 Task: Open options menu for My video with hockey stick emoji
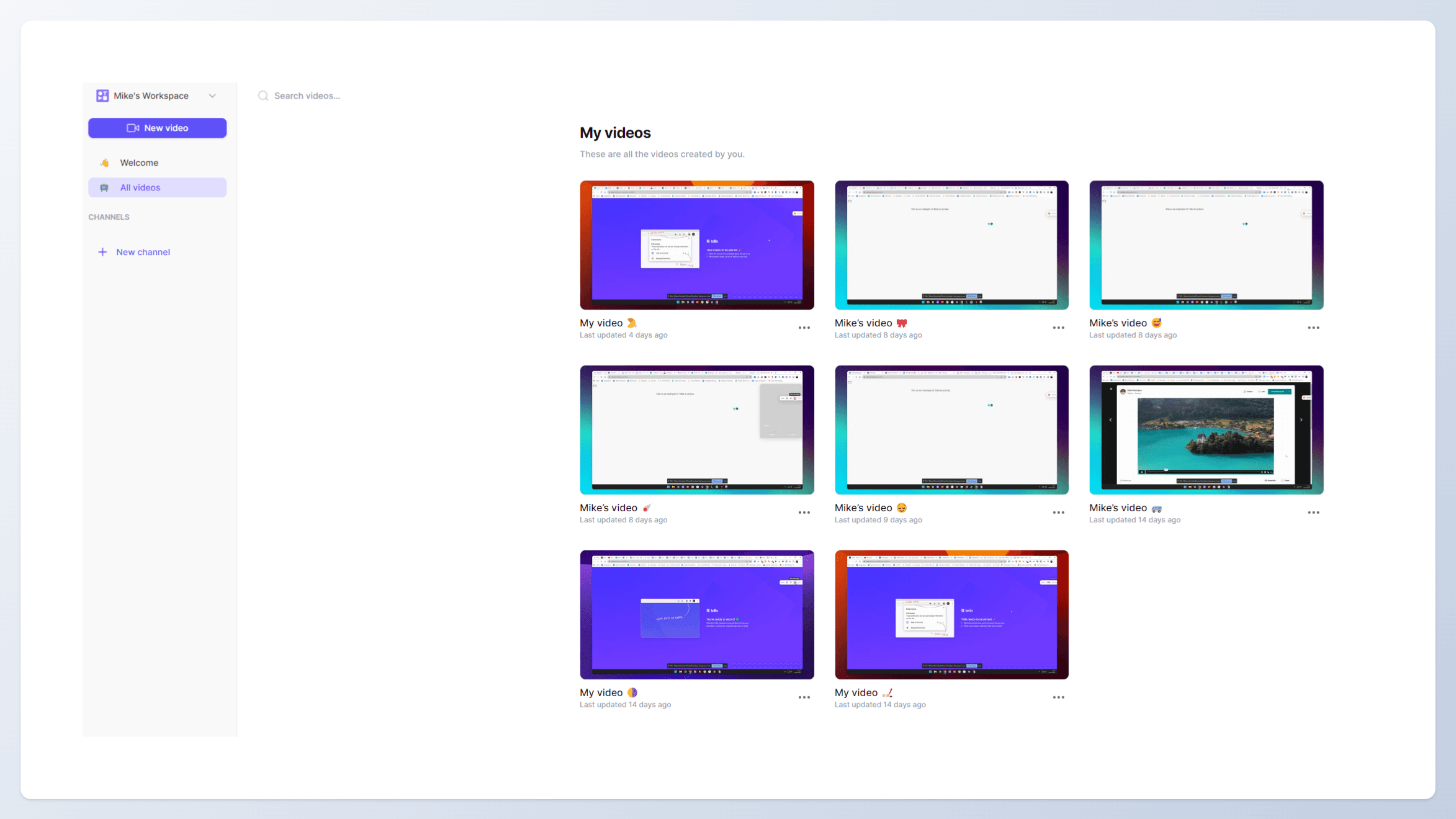(1058, 697)
